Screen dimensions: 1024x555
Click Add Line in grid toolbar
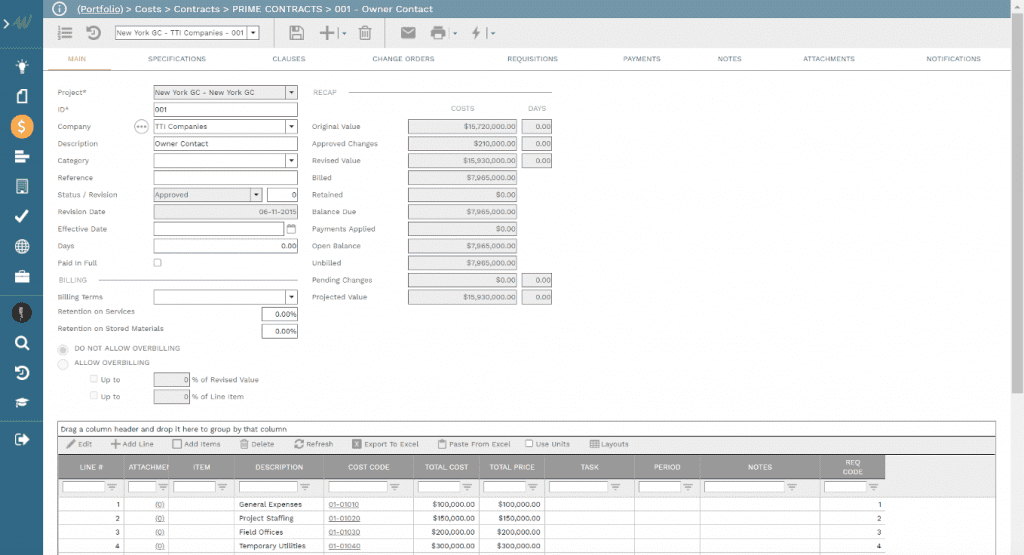click(133, 444)
